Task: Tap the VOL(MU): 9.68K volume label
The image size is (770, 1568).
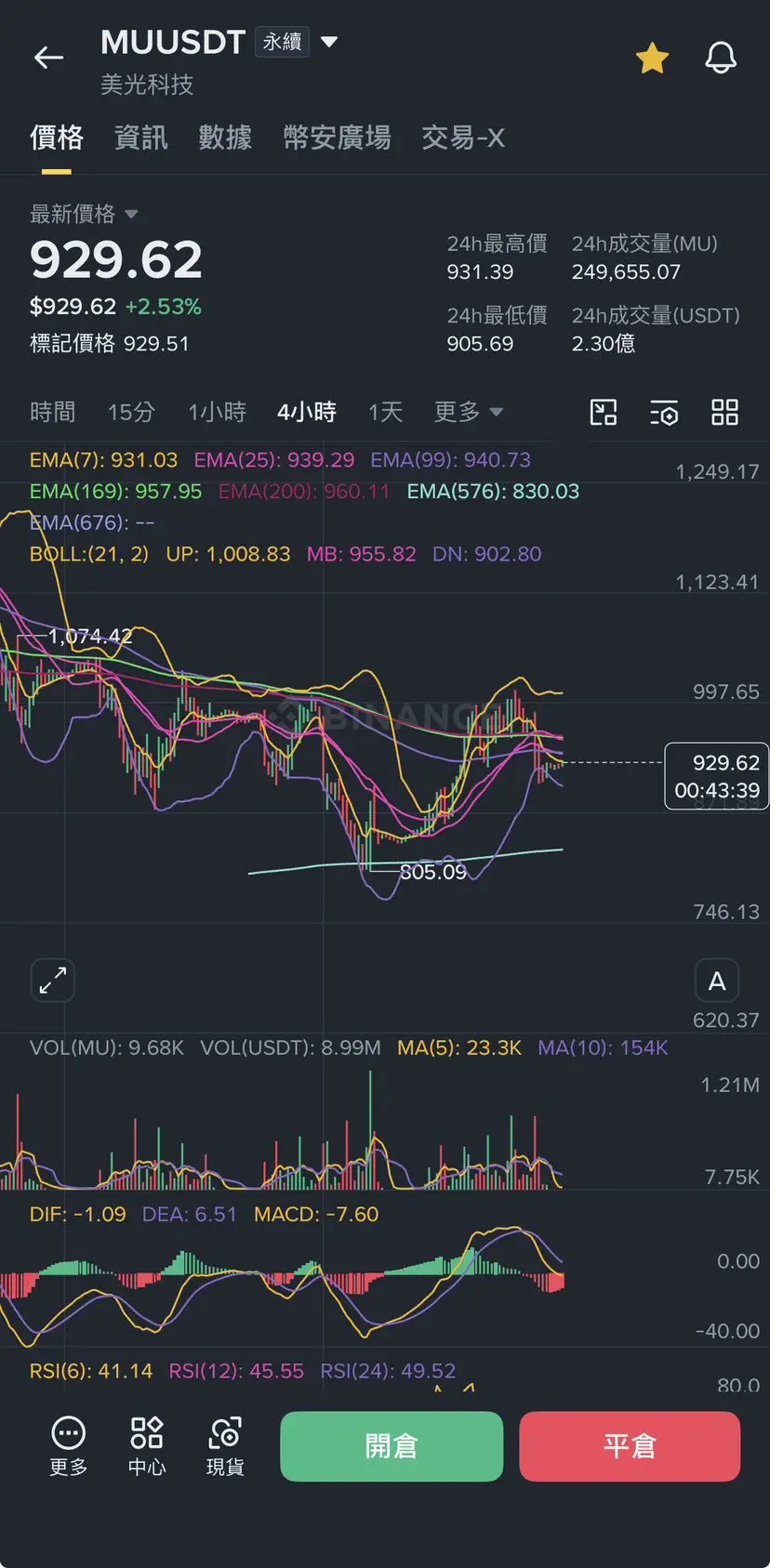Action: [x=107, y=1048]
